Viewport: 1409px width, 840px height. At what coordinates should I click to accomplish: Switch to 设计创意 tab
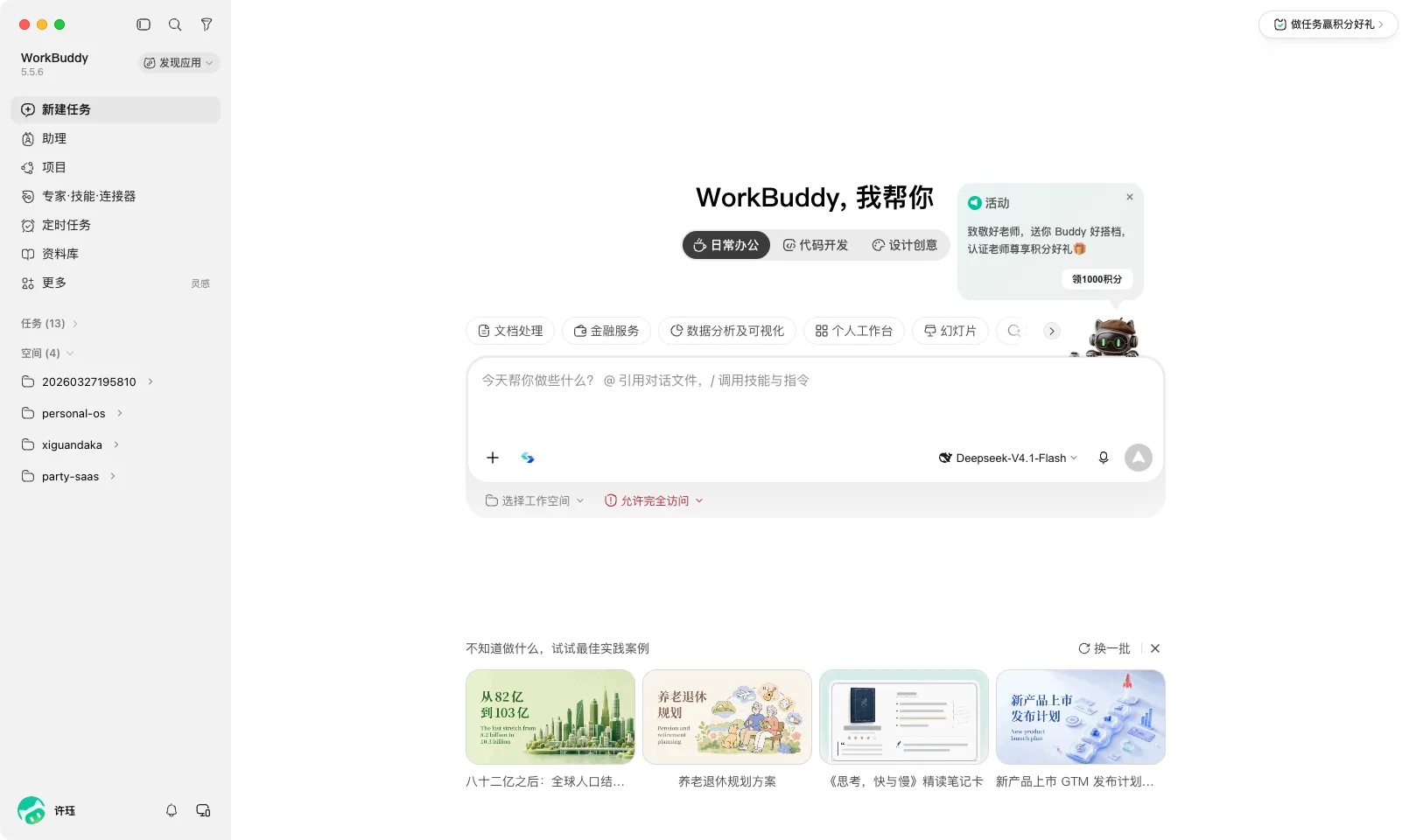pyautogui.click(x=904, y=245)
